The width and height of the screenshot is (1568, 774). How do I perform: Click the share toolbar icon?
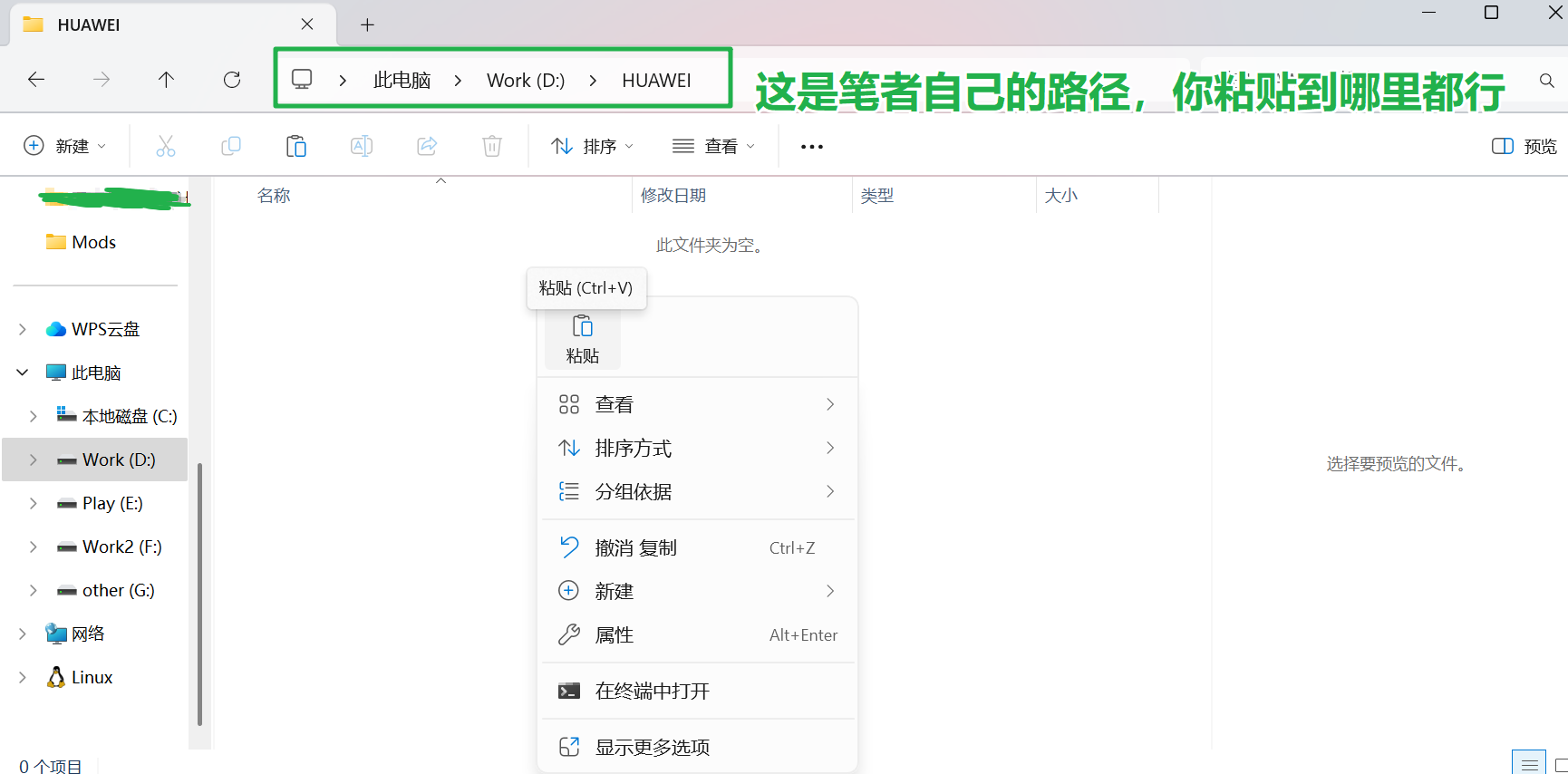coord(427,146)
